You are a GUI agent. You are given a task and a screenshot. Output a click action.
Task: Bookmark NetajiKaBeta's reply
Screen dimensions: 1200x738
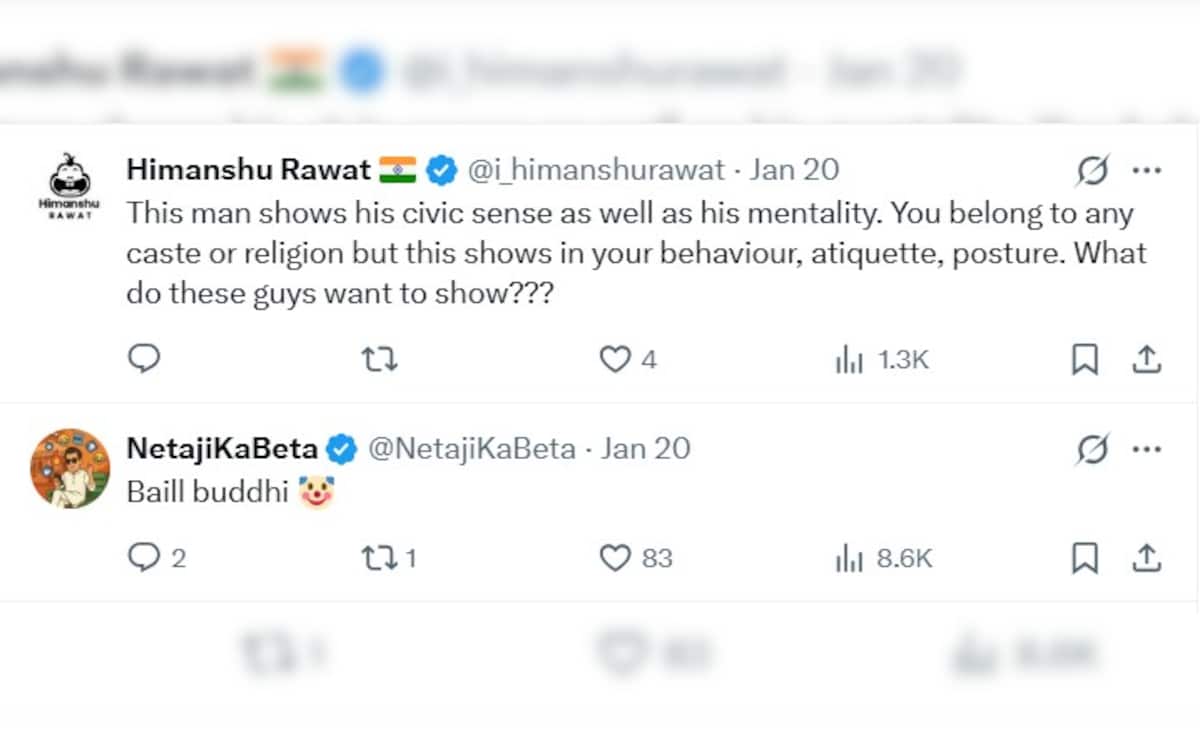(x=1087, y=558)
